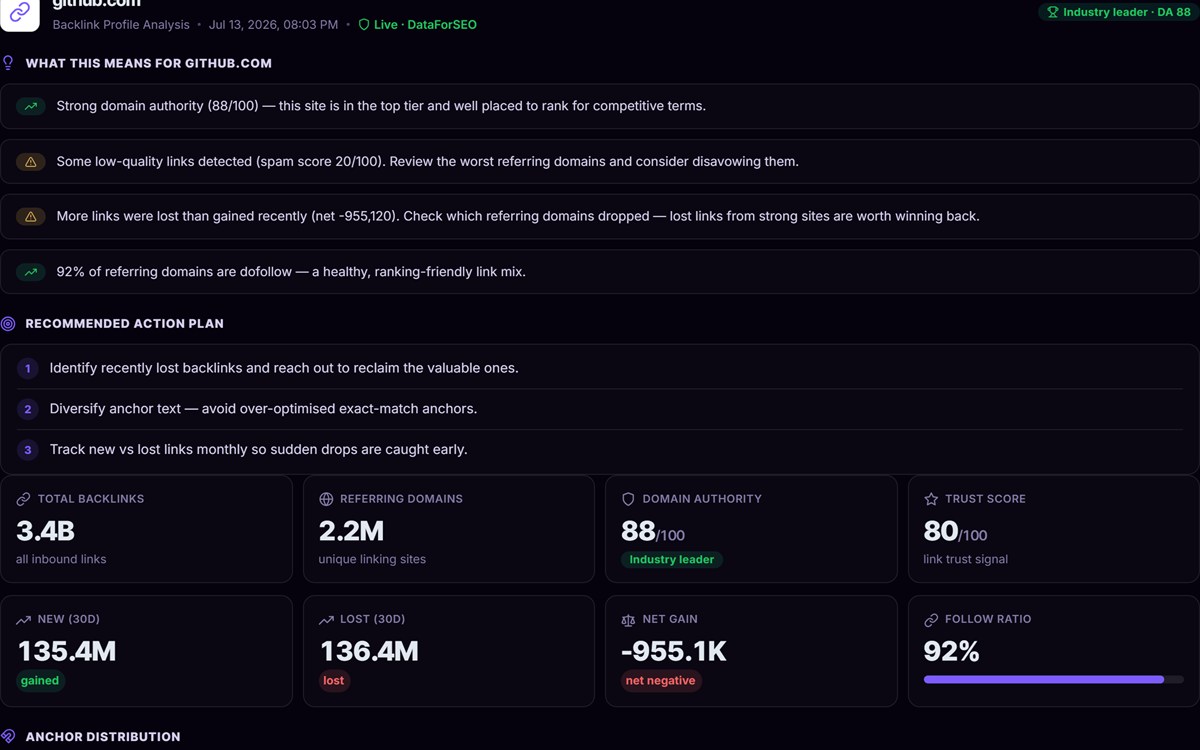The image size is (1200, 750).
Task: Click the star icon on Trust Score card
Action: (931, 499)
